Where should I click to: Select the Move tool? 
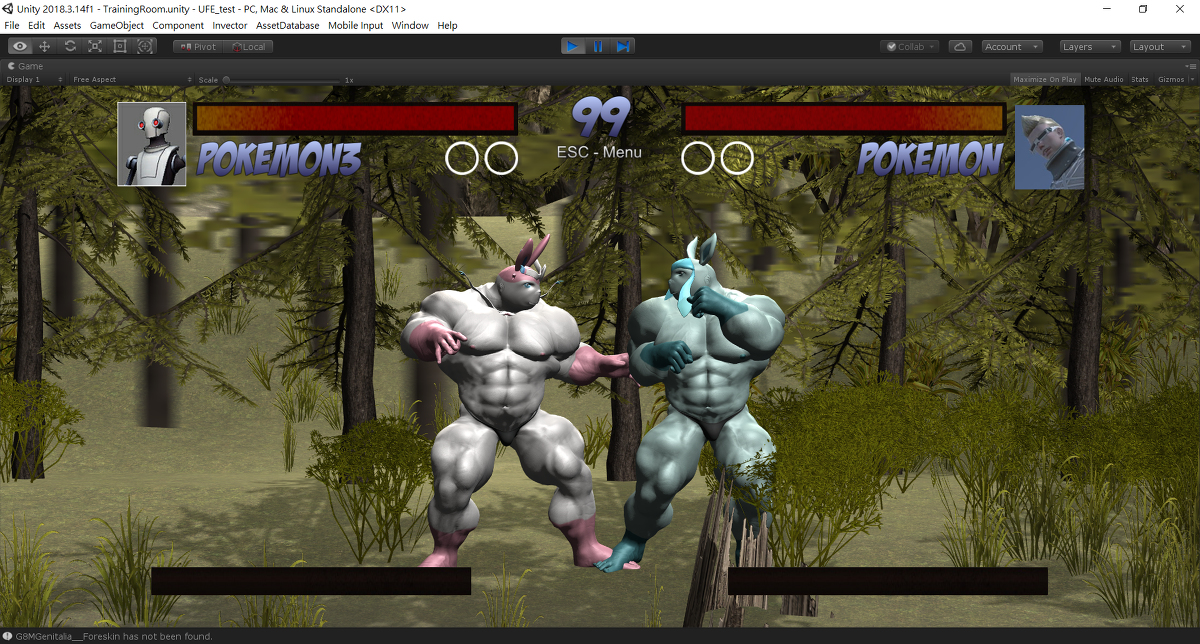[45, 46]
